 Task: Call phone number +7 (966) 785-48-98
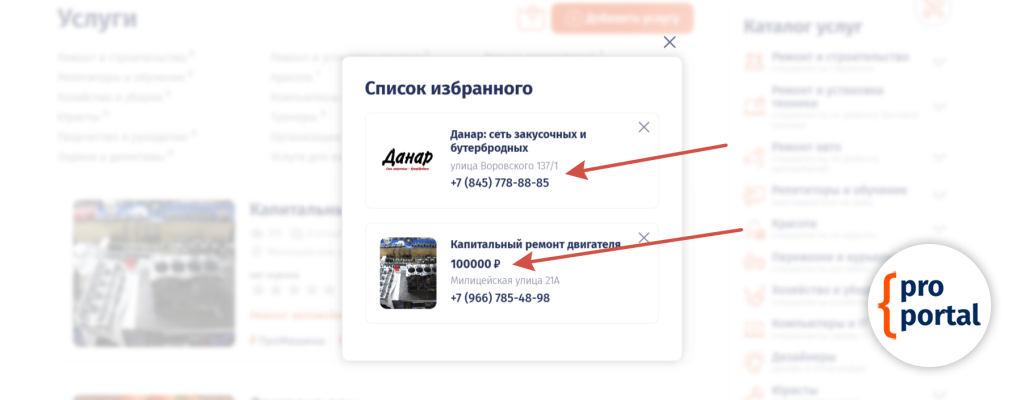coord(500,298)
